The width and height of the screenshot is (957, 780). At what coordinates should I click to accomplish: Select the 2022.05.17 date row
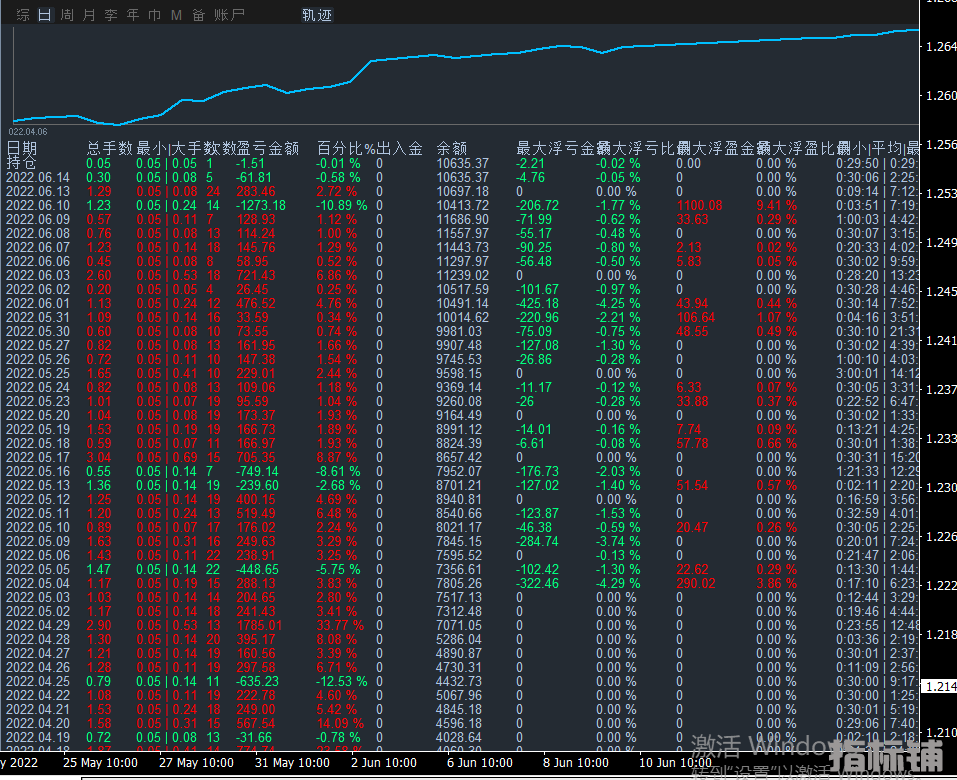tap(38, 458)
